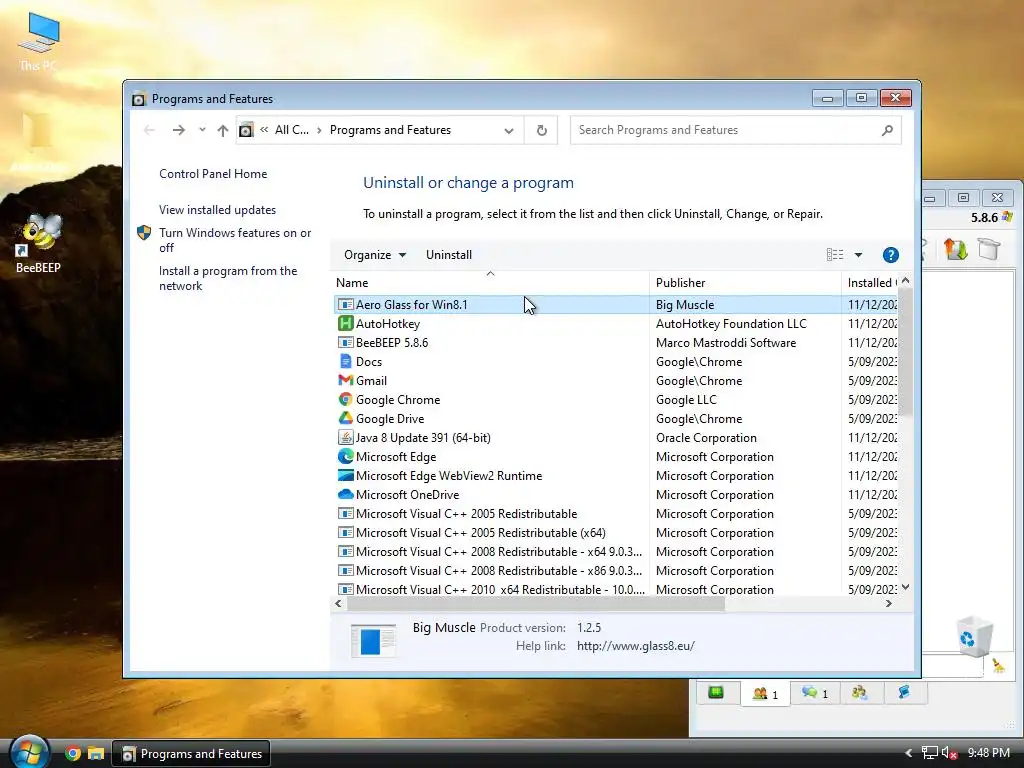Click the Control Panel address bar icon
The height and width of the screenshot is (768, 1024).
(246, 130)
